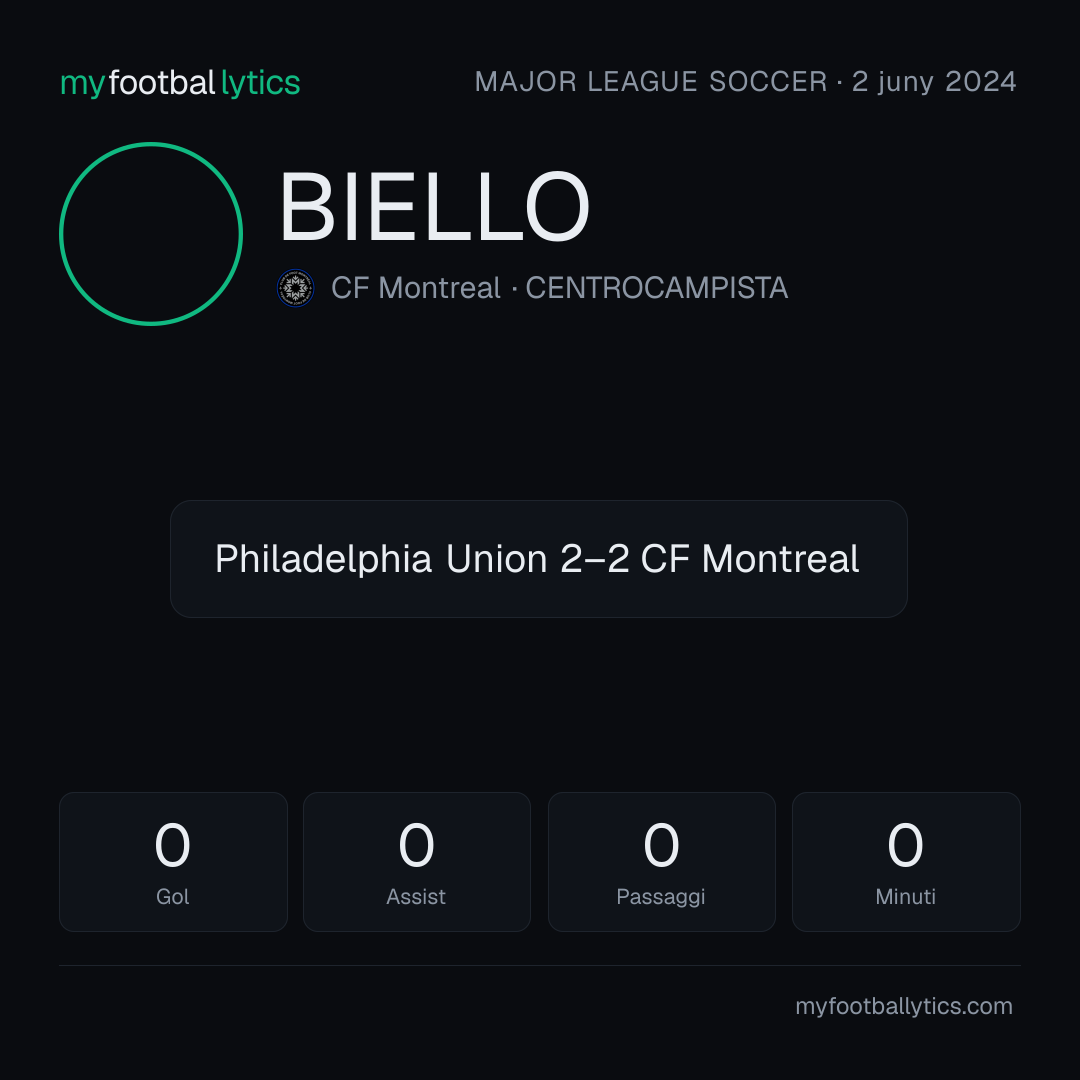
Task: Click the zero value above Minuti
Action: click(x=905, y=844)
